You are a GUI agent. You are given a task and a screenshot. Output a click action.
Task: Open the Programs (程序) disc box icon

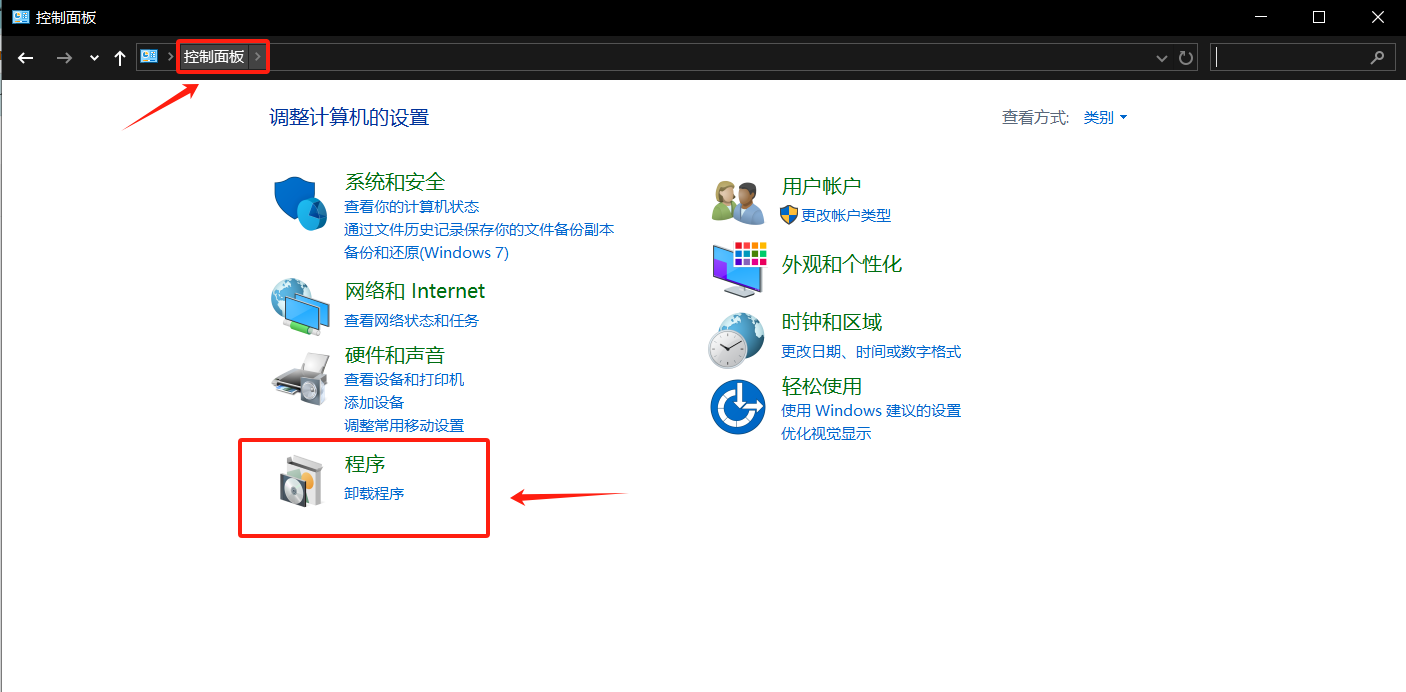tap(300, 481)
